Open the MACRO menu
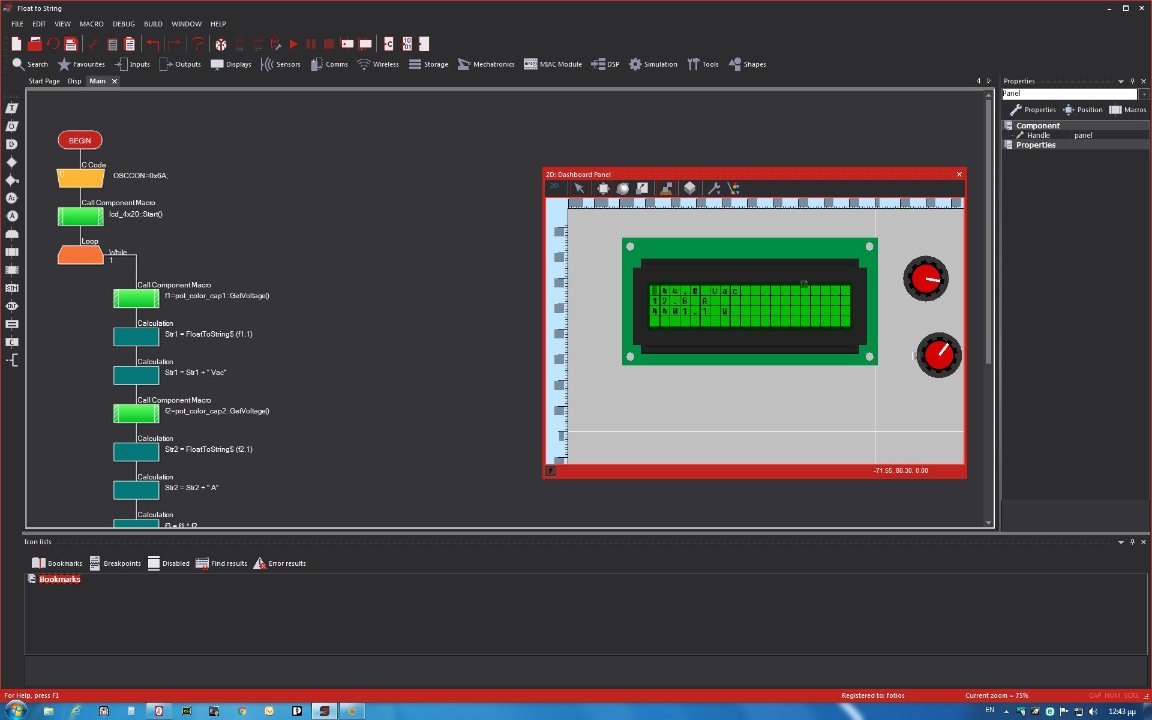Screen dimensions: 1152x720 click(92, 24)
